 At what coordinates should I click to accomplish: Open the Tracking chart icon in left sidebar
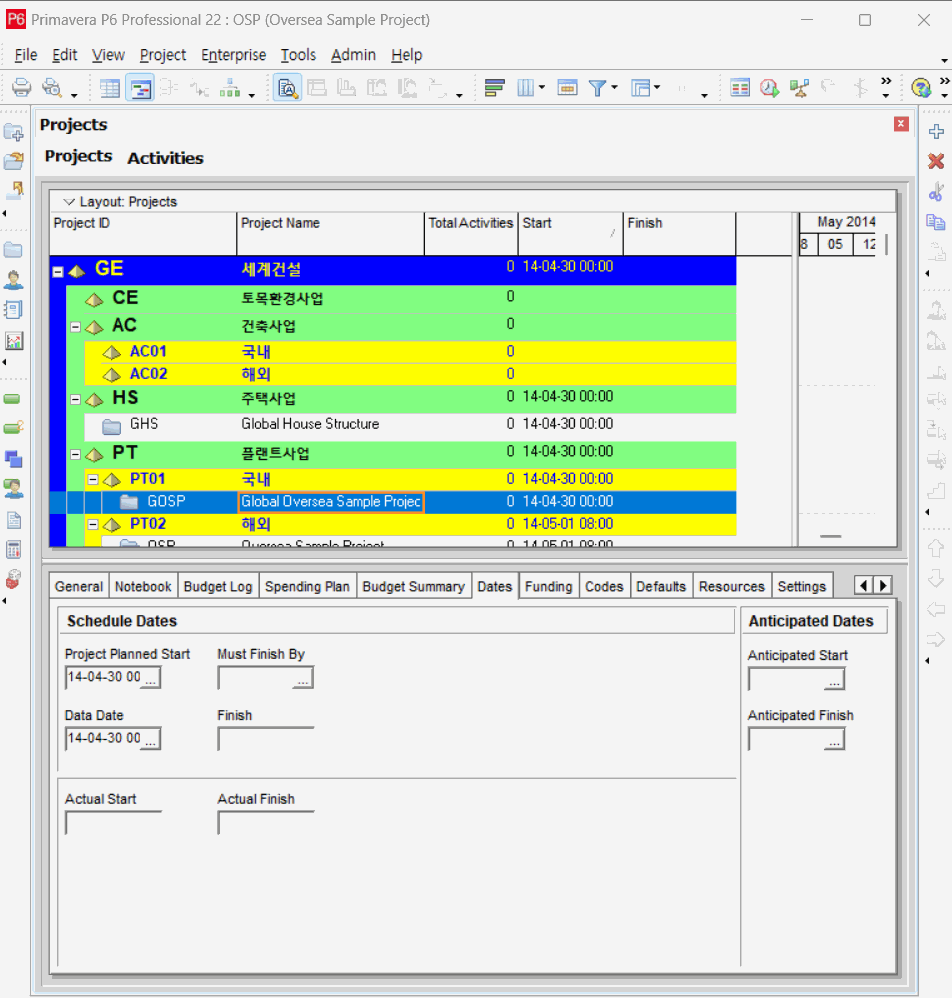pyautogui.click(x=13, y=341)
